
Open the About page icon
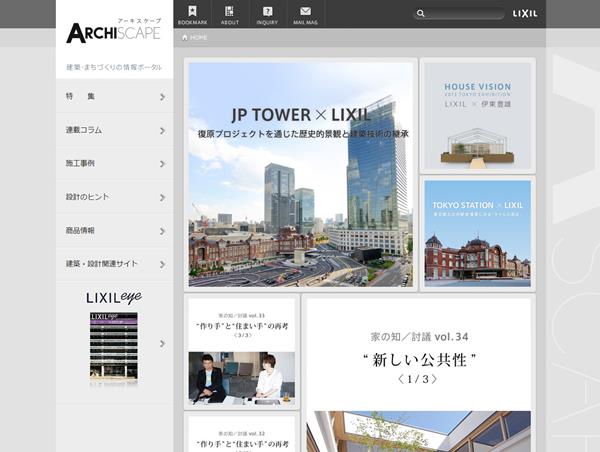coord(229,11)
